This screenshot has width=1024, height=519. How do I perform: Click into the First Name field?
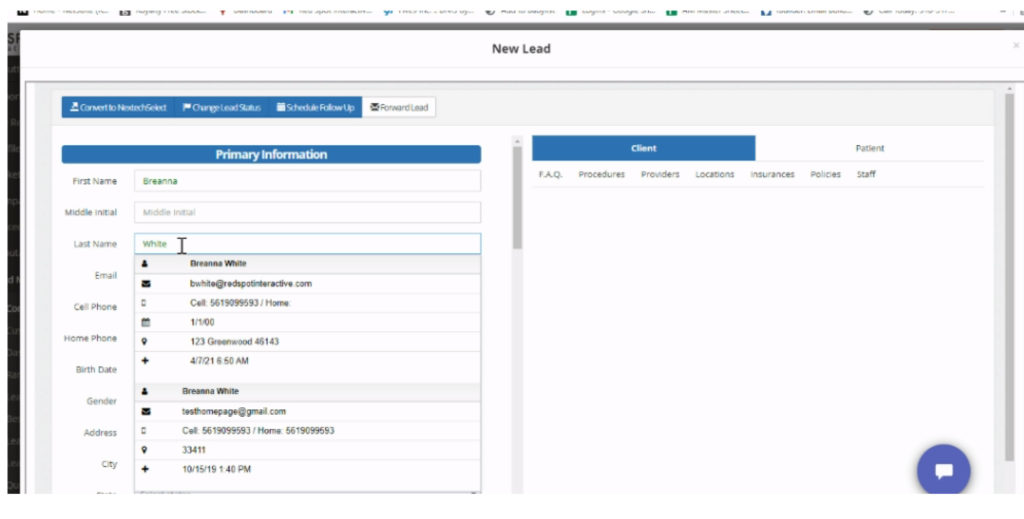click(x=306, y=181)
